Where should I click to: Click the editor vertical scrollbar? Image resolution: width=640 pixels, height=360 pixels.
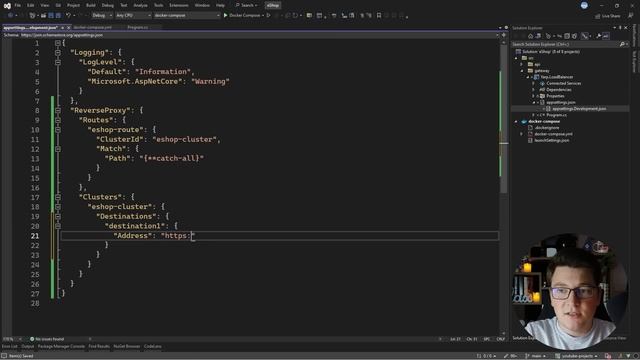click(504, 188)
